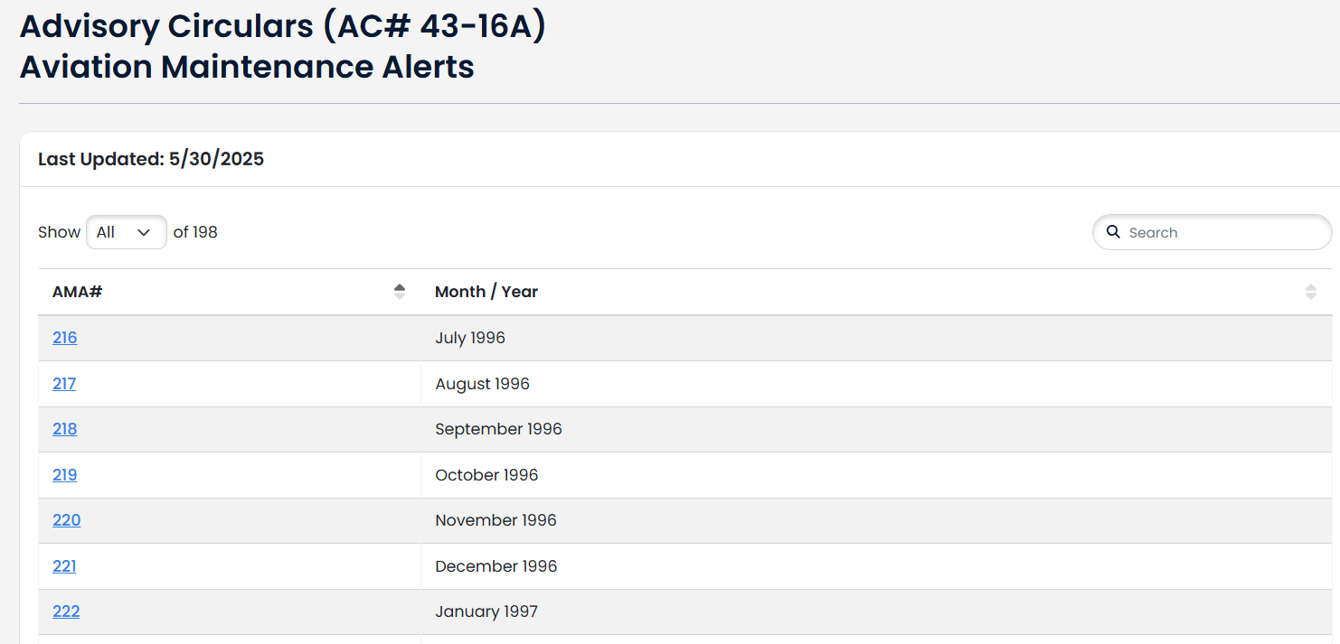Go to alert number 220
The width and height of the screenshot is (1340, 644).
coord(66,520)
